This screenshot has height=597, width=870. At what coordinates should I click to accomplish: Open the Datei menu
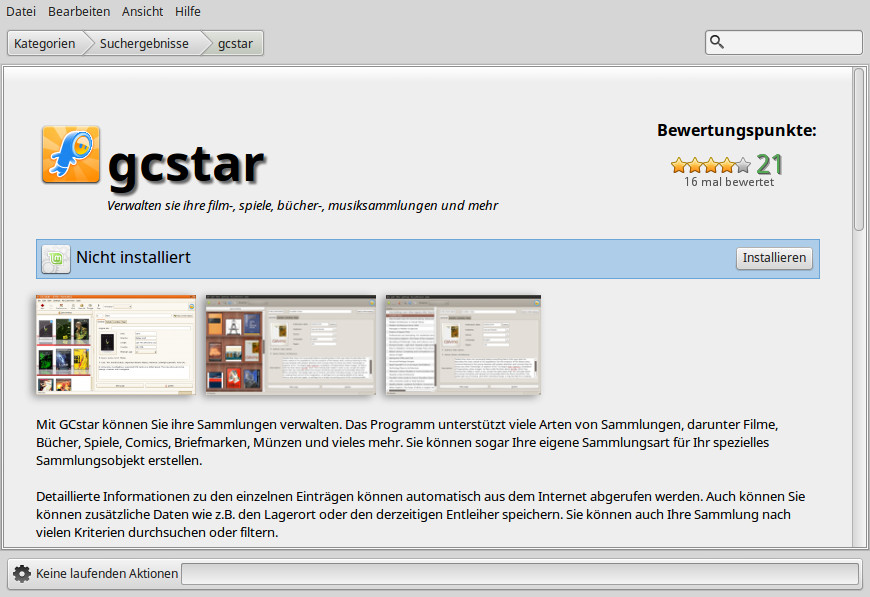point(21,12)
